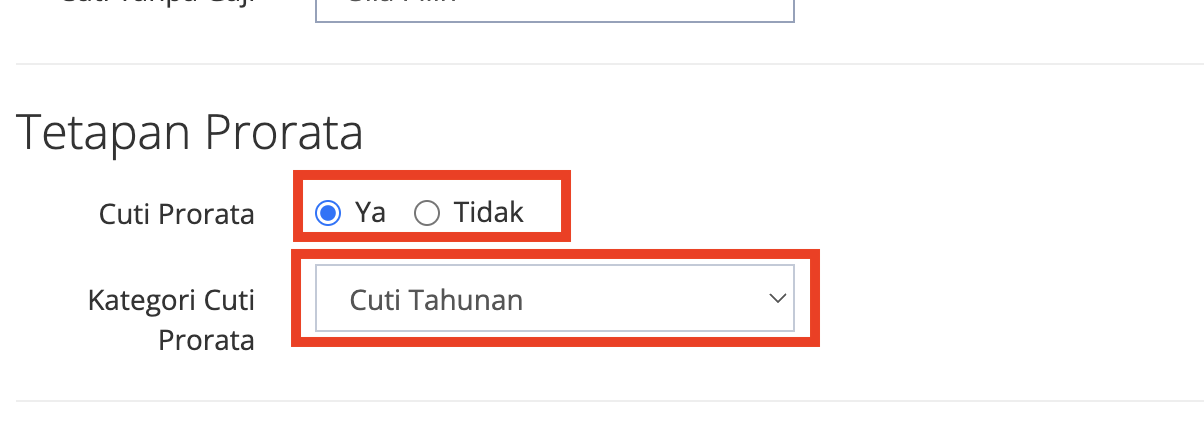The height and width of the screenshot is (446, 1204).
Task: Click the "Ya" option label text
Action: 370,213
